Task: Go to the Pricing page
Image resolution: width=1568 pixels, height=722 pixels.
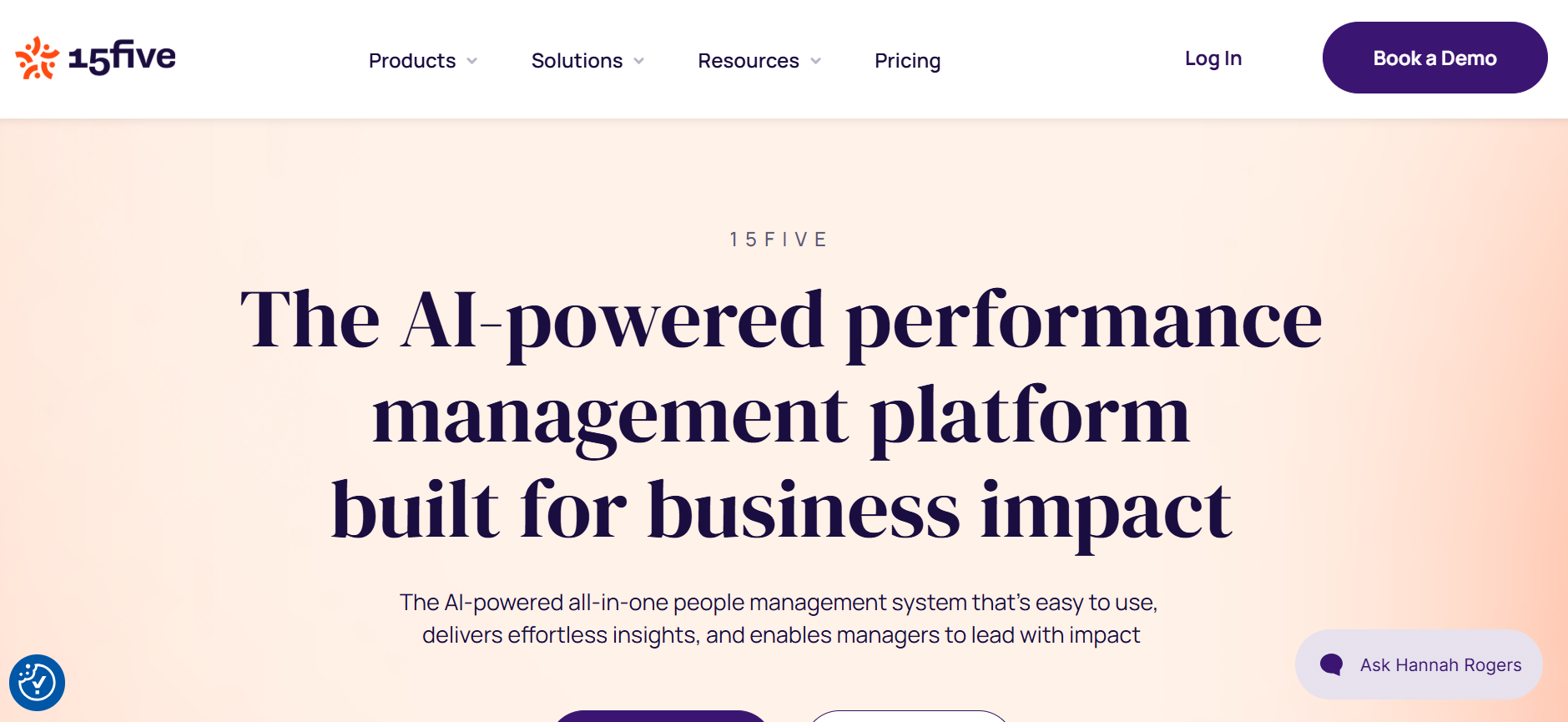Action: 907,61
